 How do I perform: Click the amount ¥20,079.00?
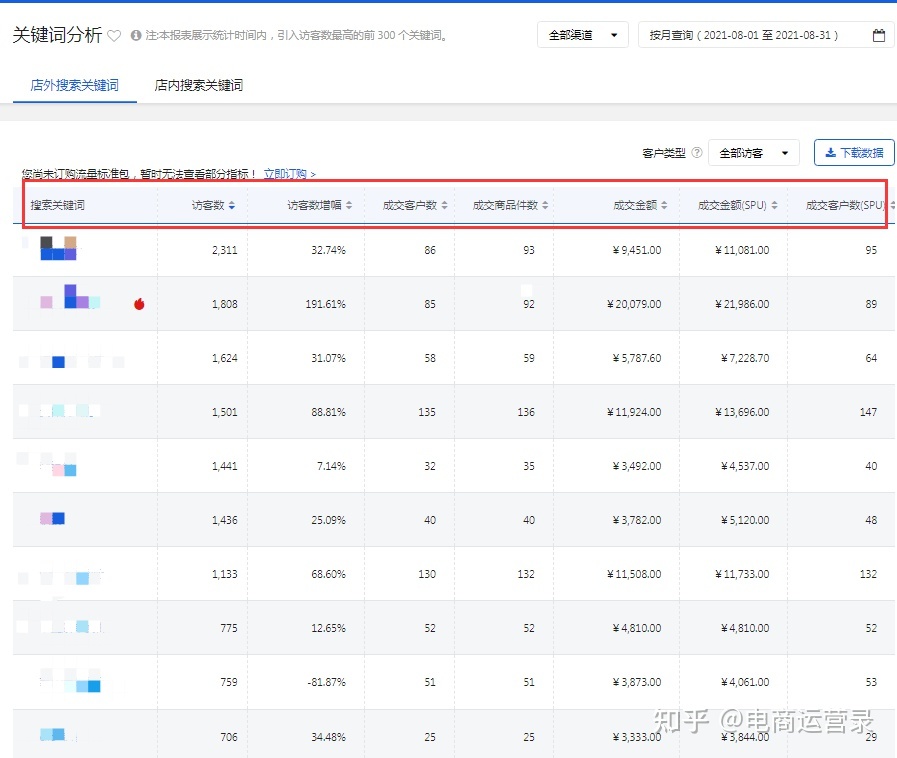pyautogui.click(x=634, y=304)
